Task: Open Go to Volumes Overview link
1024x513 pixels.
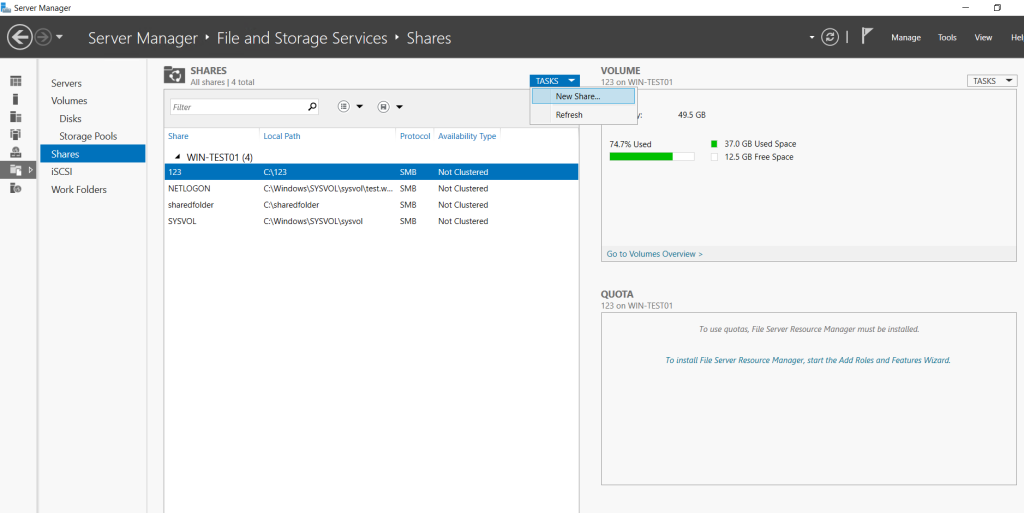Action: click(654, 254)
